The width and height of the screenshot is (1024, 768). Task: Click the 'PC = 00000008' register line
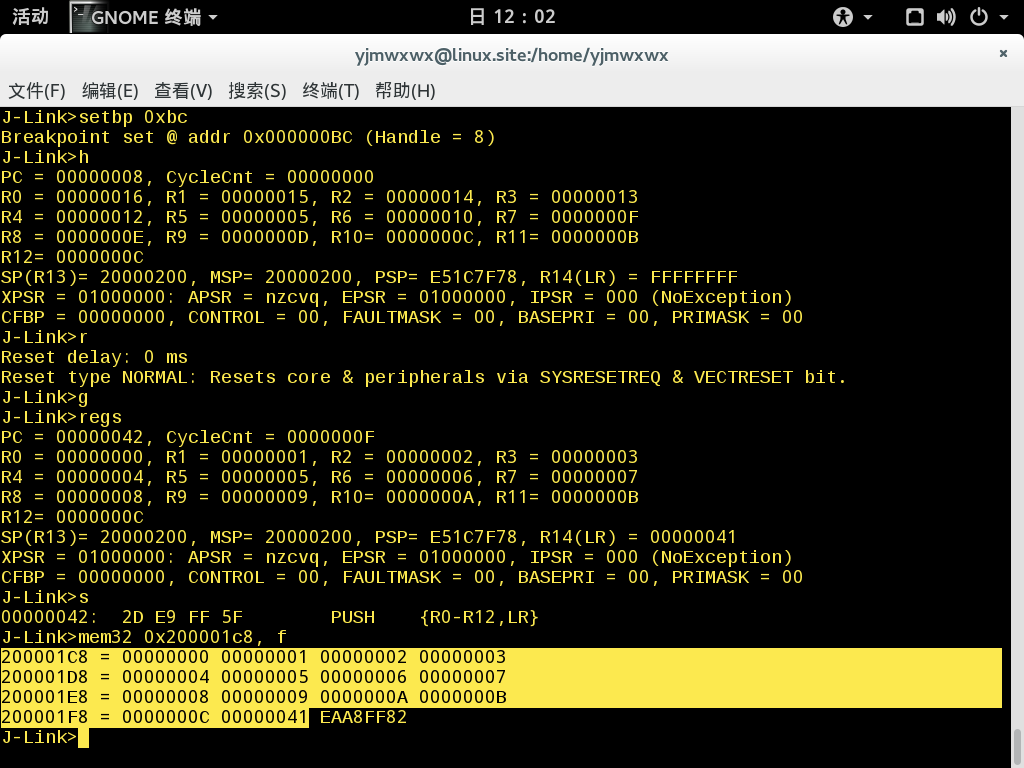tap(187, 177)
